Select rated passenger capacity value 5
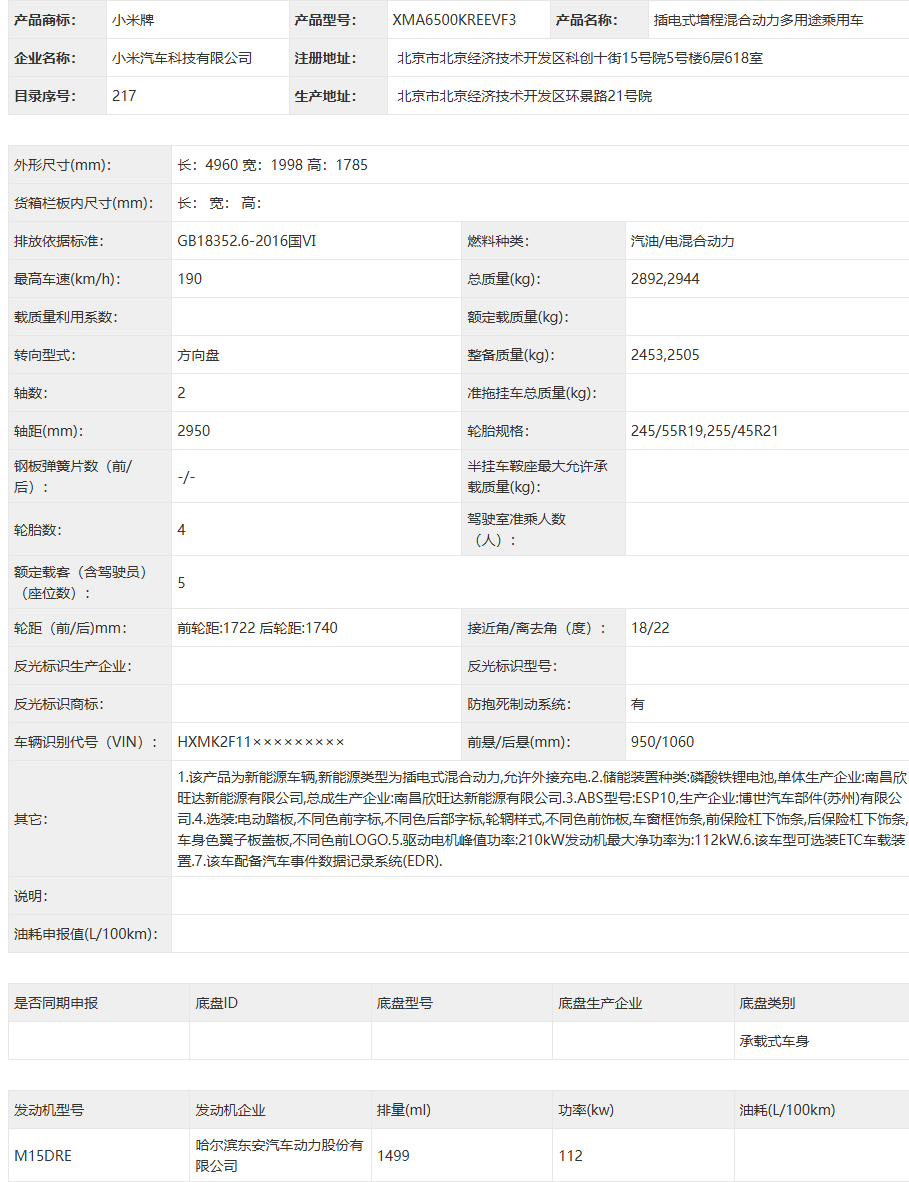Viewport: 909px width, 1182px height. (x=181, y=583)
